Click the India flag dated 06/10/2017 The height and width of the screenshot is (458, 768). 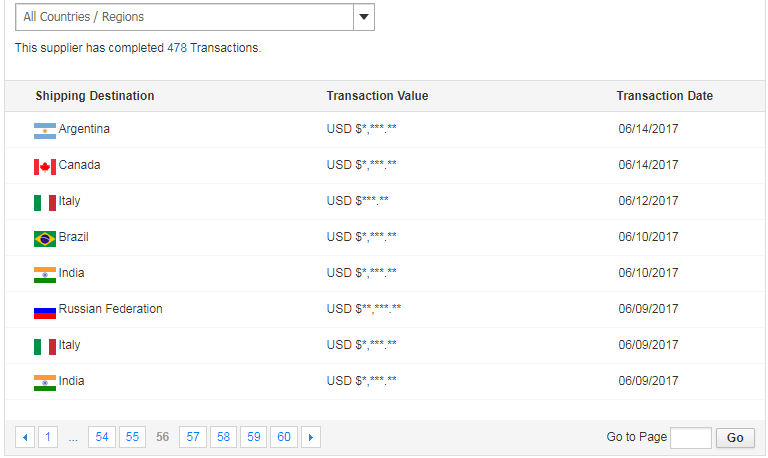coord(45,275)
